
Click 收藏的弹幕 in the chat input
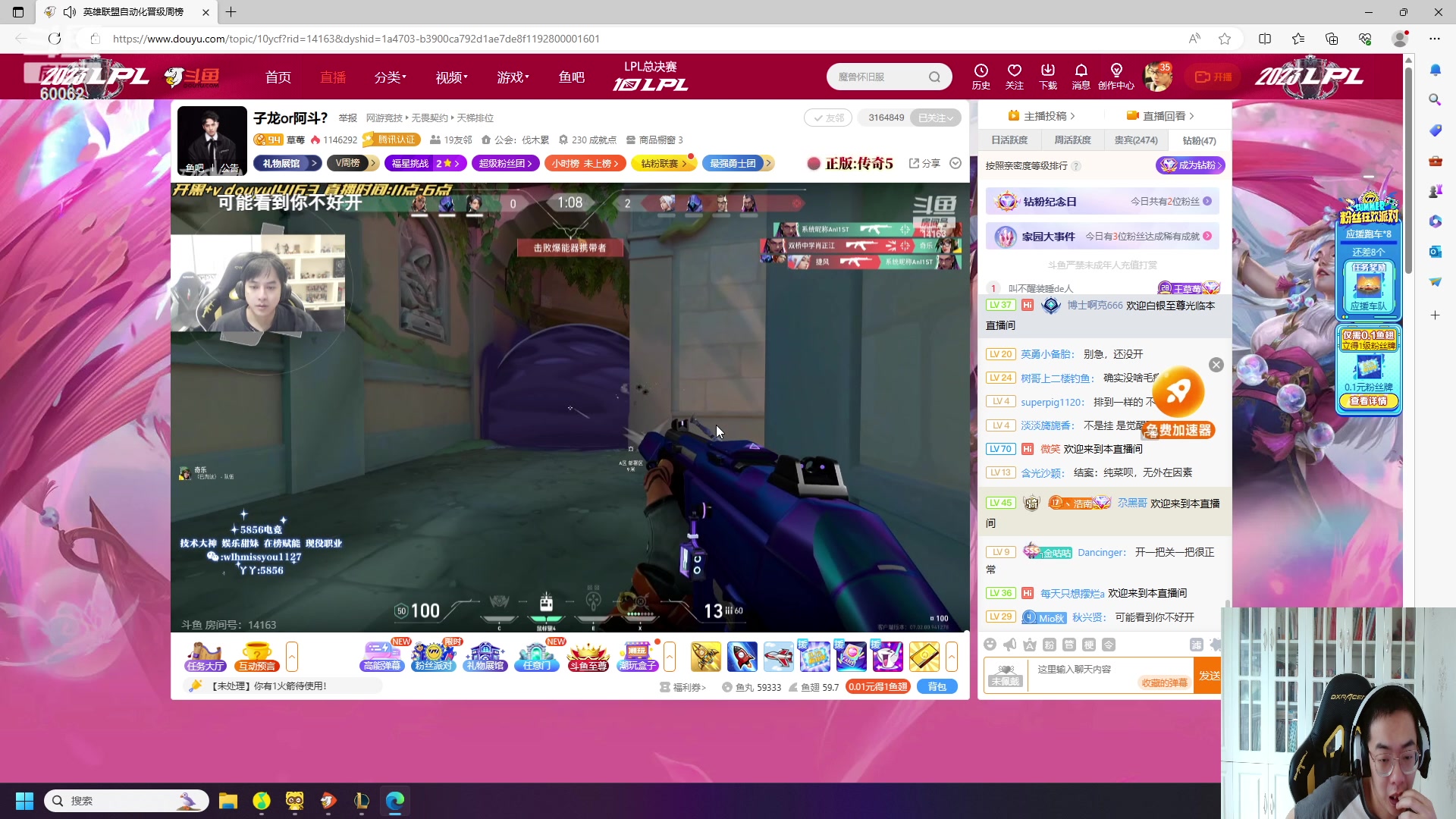[1165, 682]
